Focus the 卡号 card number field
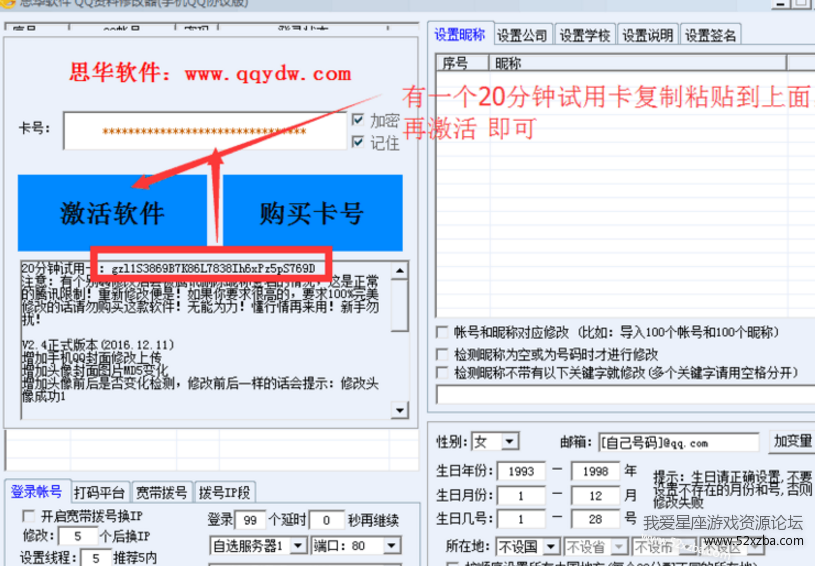 point(204,131)
